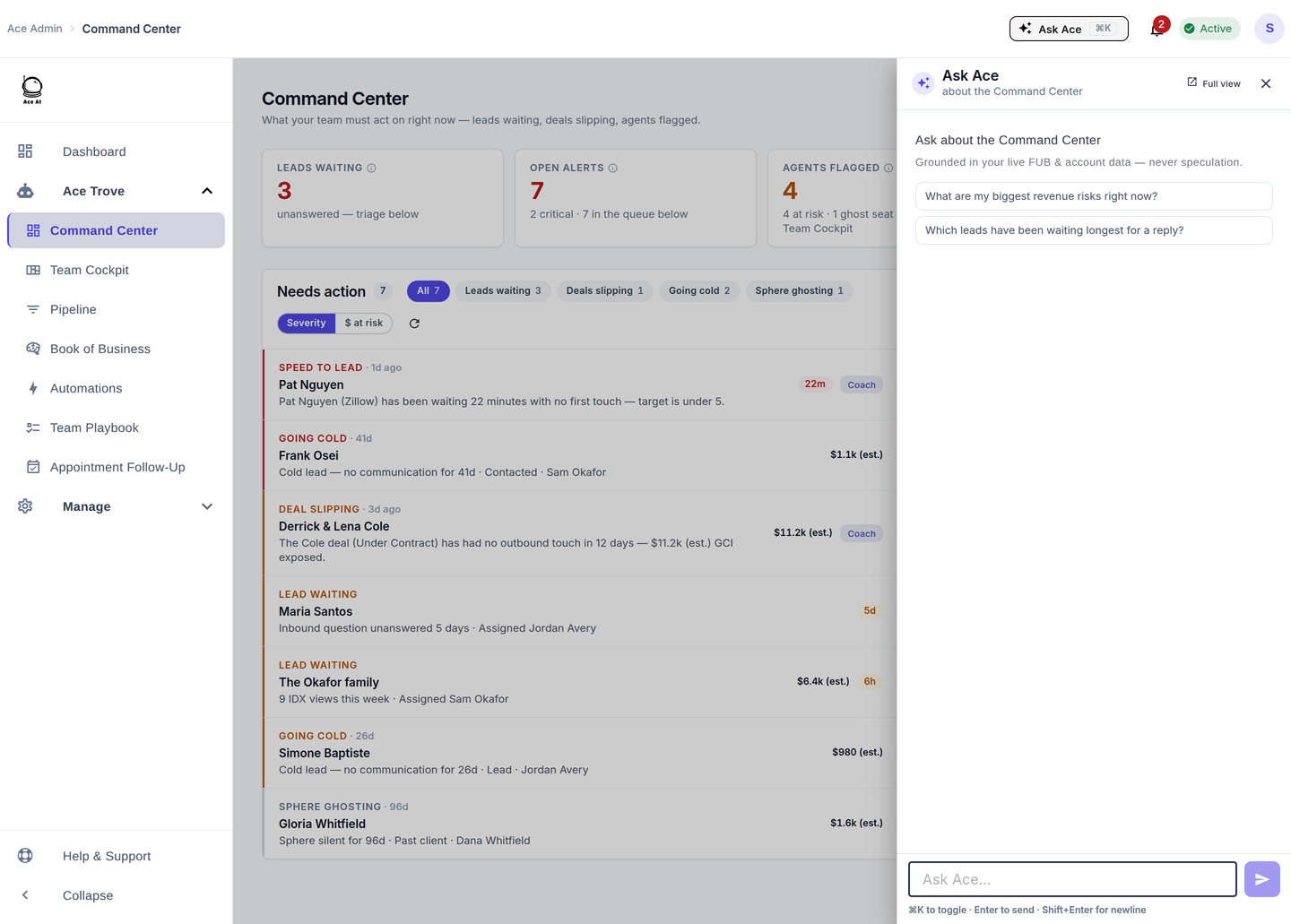Open Automations page from sidebar

117,388
